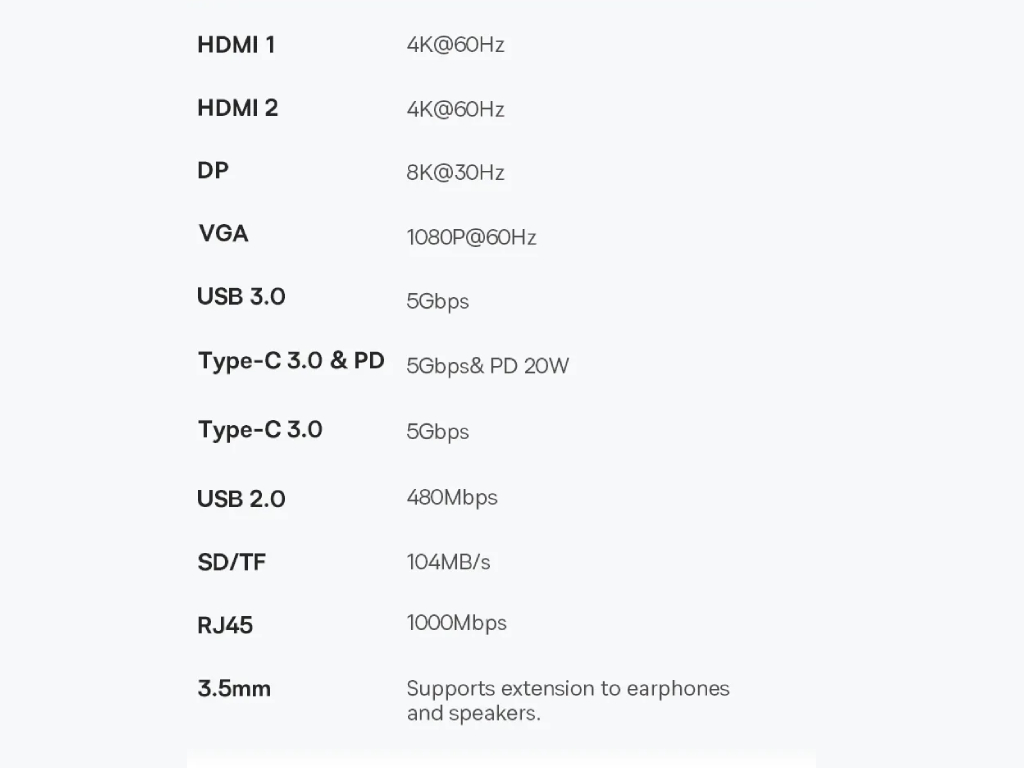Select the 480Mbps value

coord(452,498)
